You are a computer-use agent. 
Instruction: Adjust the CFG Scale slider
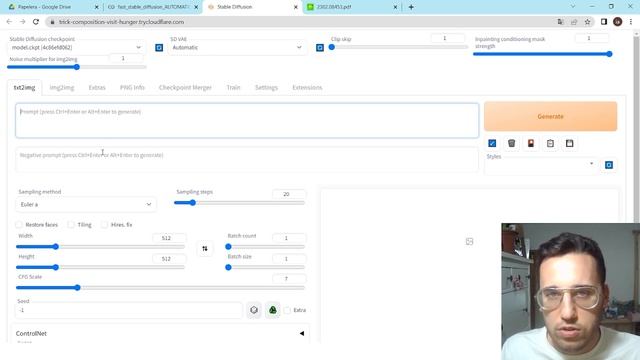click(160, 288)
